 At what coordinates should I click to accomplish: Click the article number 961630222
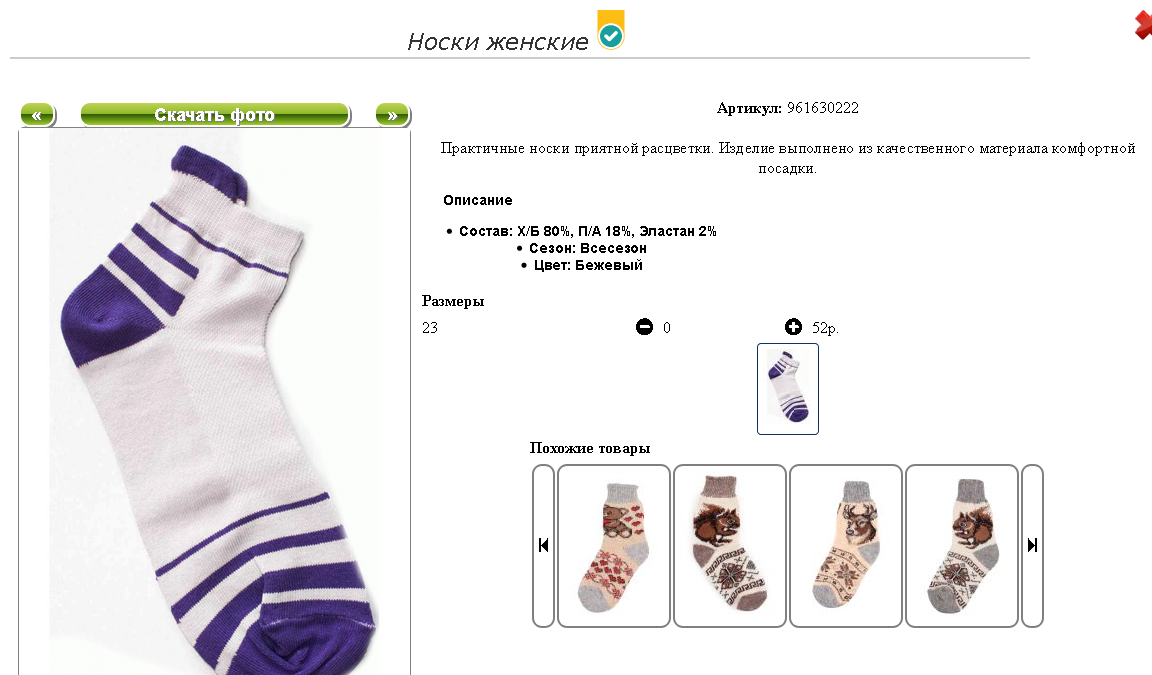(823, 108)
